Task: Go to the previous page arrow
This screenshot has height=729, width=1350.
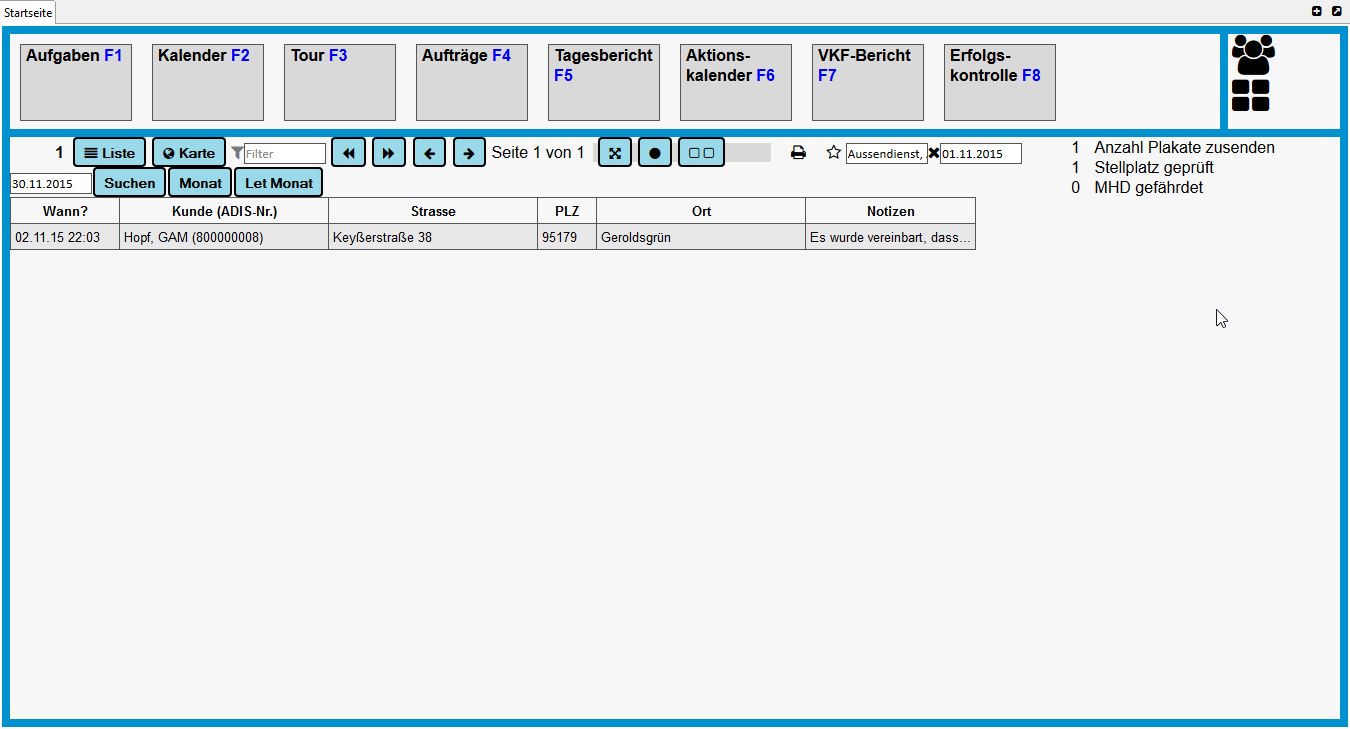Action: (429, 153)
